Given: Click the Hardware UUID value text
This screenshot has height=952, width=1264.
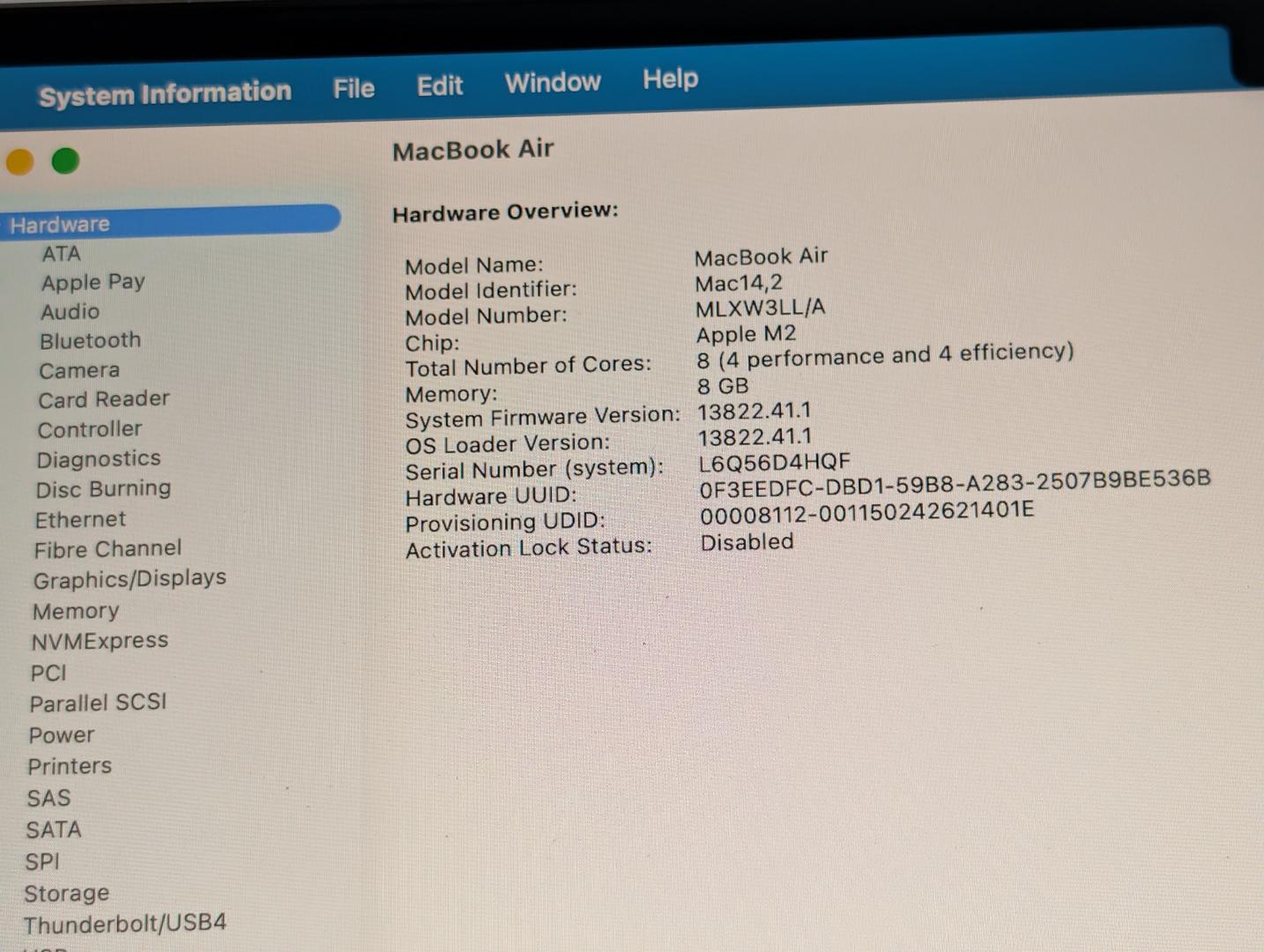Looking at the screenshot, I should coord(954,484).
